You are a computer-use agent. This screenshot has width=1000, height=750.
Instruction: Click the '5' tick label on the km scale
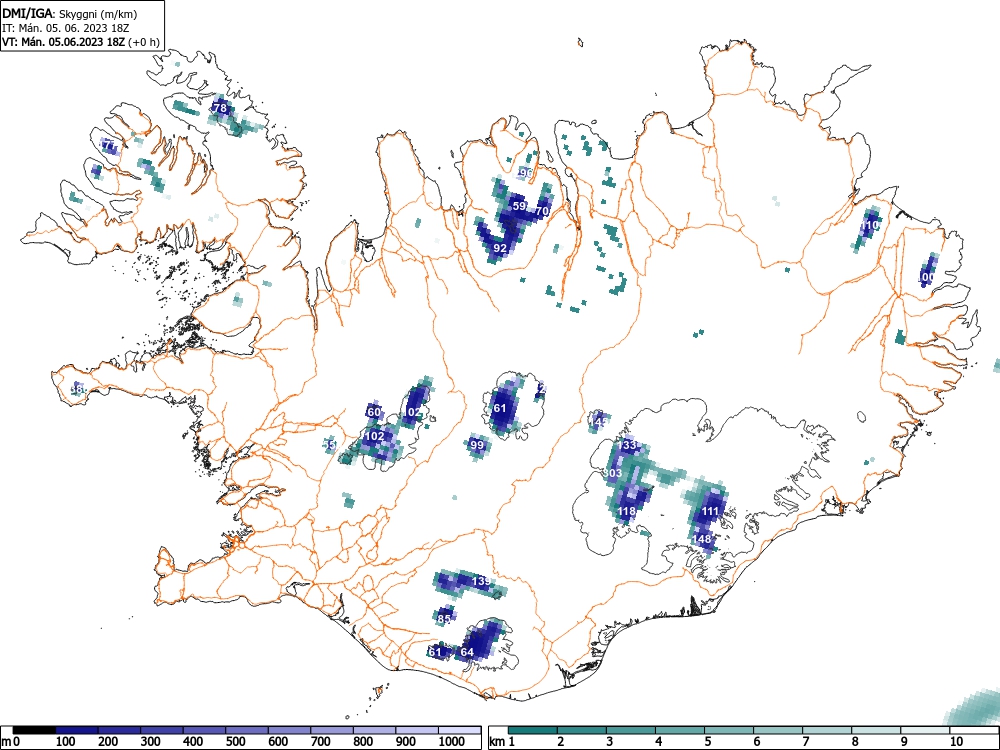pyautogui.click(x=708, y=742)
